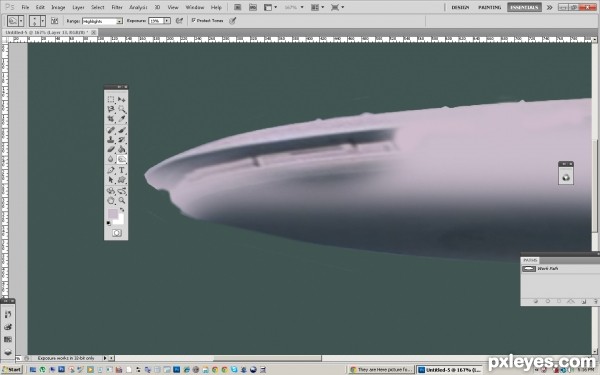Image resolution: width=600 pixels, height=375 pixels.
Task: Select the Hand tool
Action: (111, 200)
